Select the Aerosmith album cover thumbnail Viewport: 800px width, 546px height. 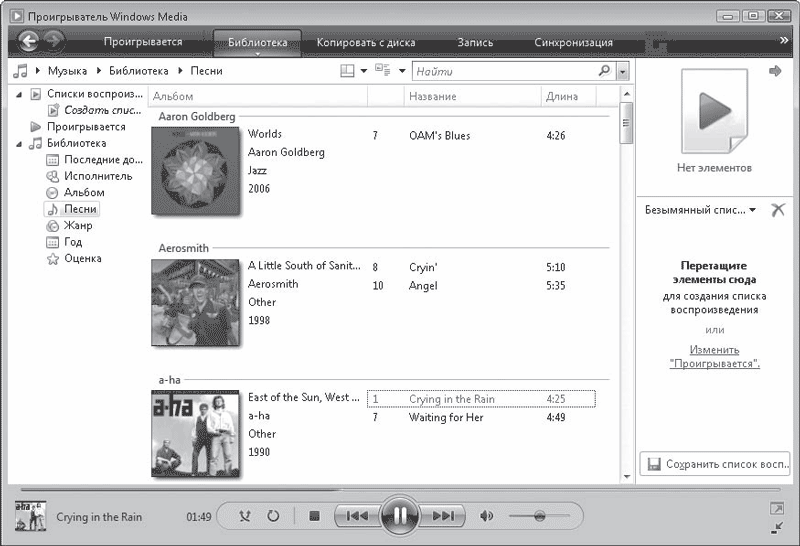point(196,302)
